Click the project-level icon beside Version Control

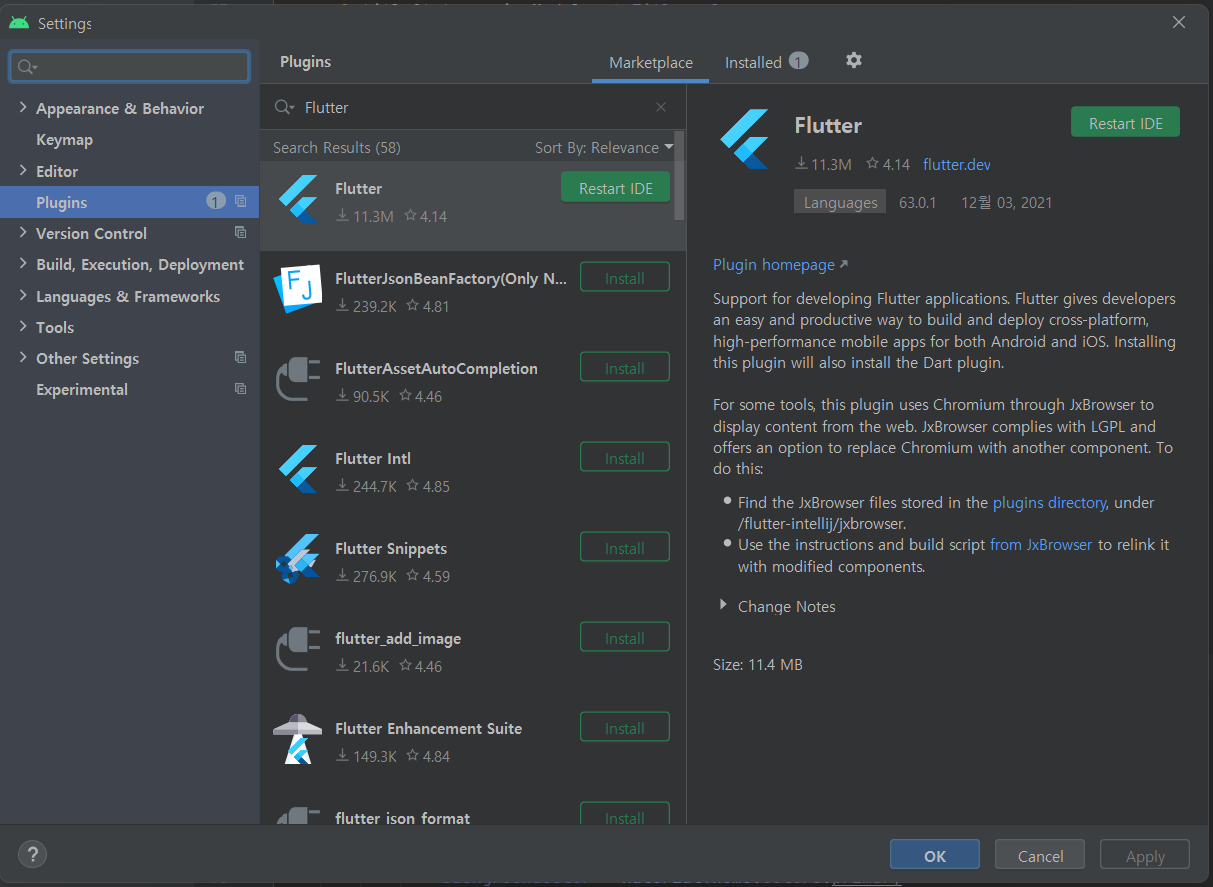tap(240, 233)
